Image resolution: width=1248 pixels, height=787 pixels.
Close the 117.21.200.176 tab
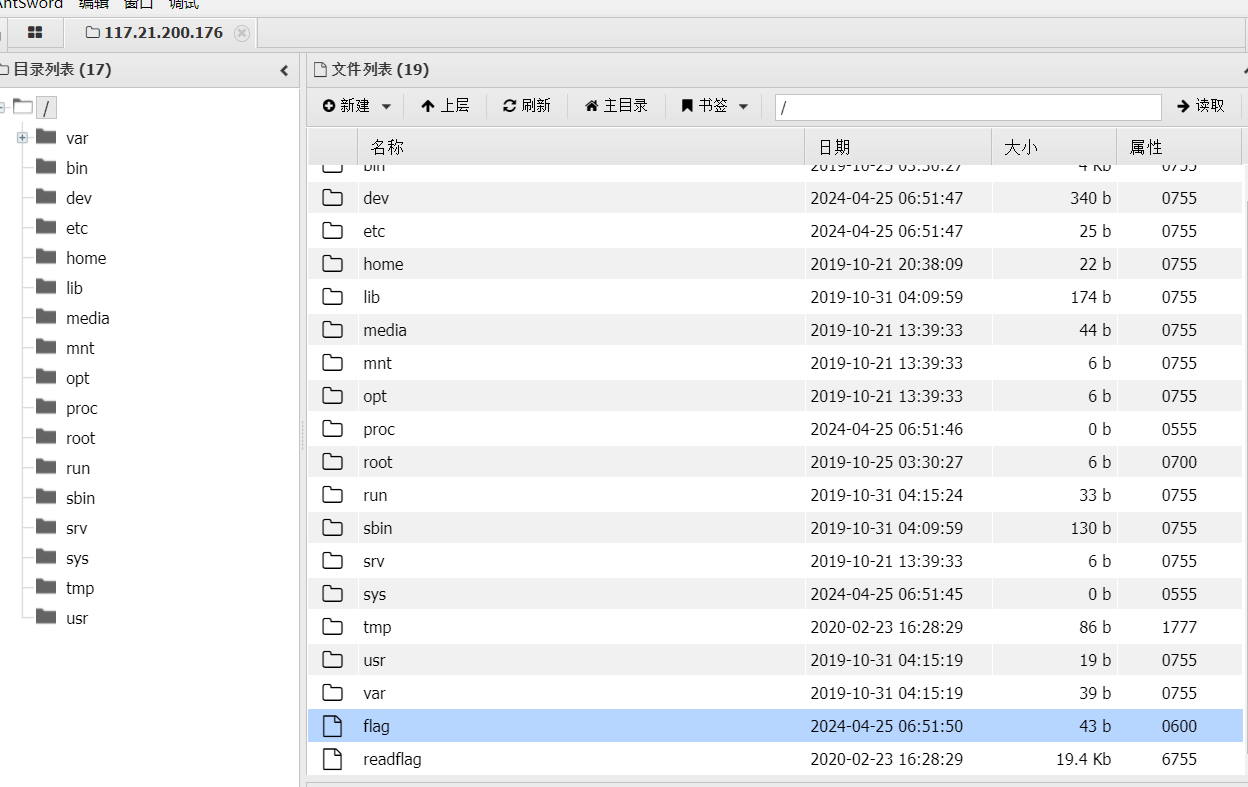241,33
